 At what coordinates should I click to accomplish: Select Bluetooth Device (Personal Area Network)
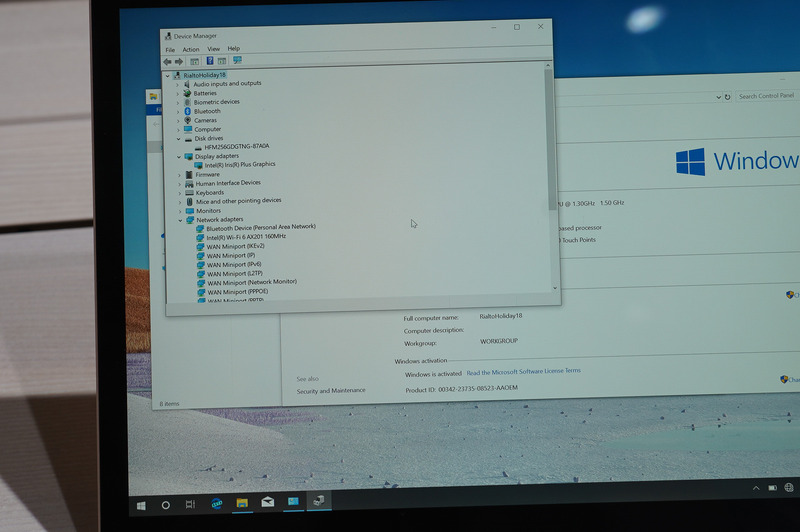[x=260, y=227]
